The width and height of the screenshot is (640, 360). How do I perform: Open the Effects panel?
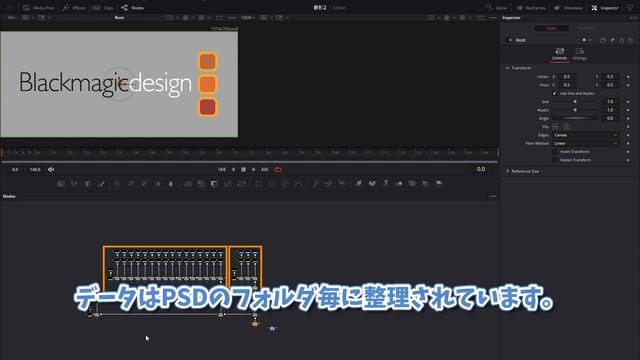[73, 8]
